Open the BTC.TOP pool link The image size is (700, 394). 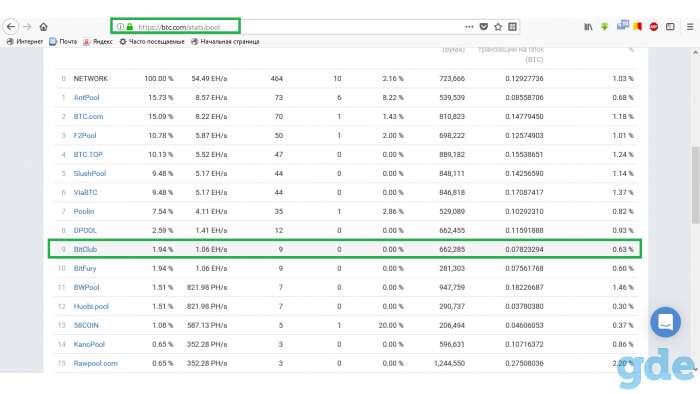(88, 154)
